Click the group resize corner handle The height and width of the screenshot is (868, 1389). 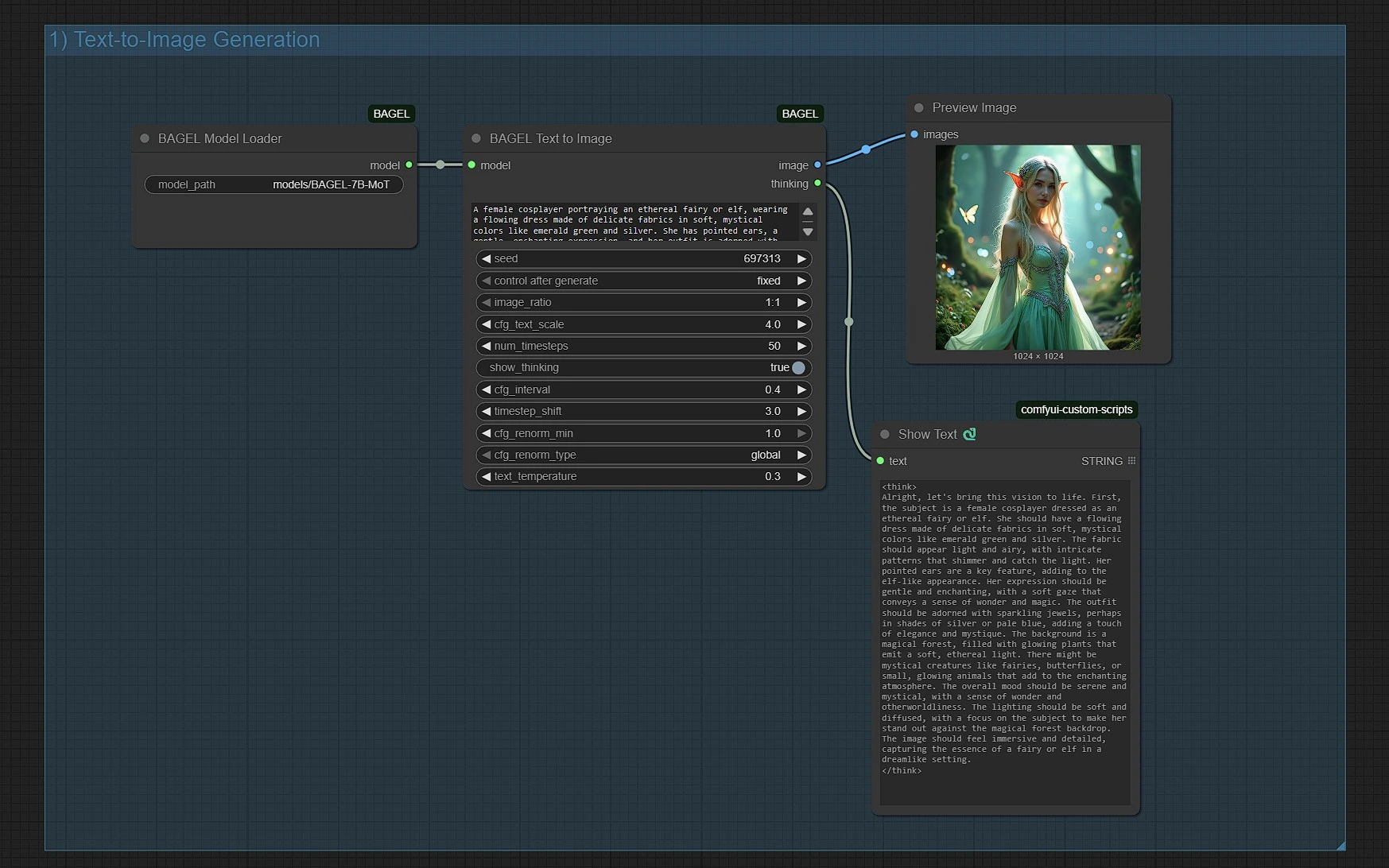[x=1341, y=846]
